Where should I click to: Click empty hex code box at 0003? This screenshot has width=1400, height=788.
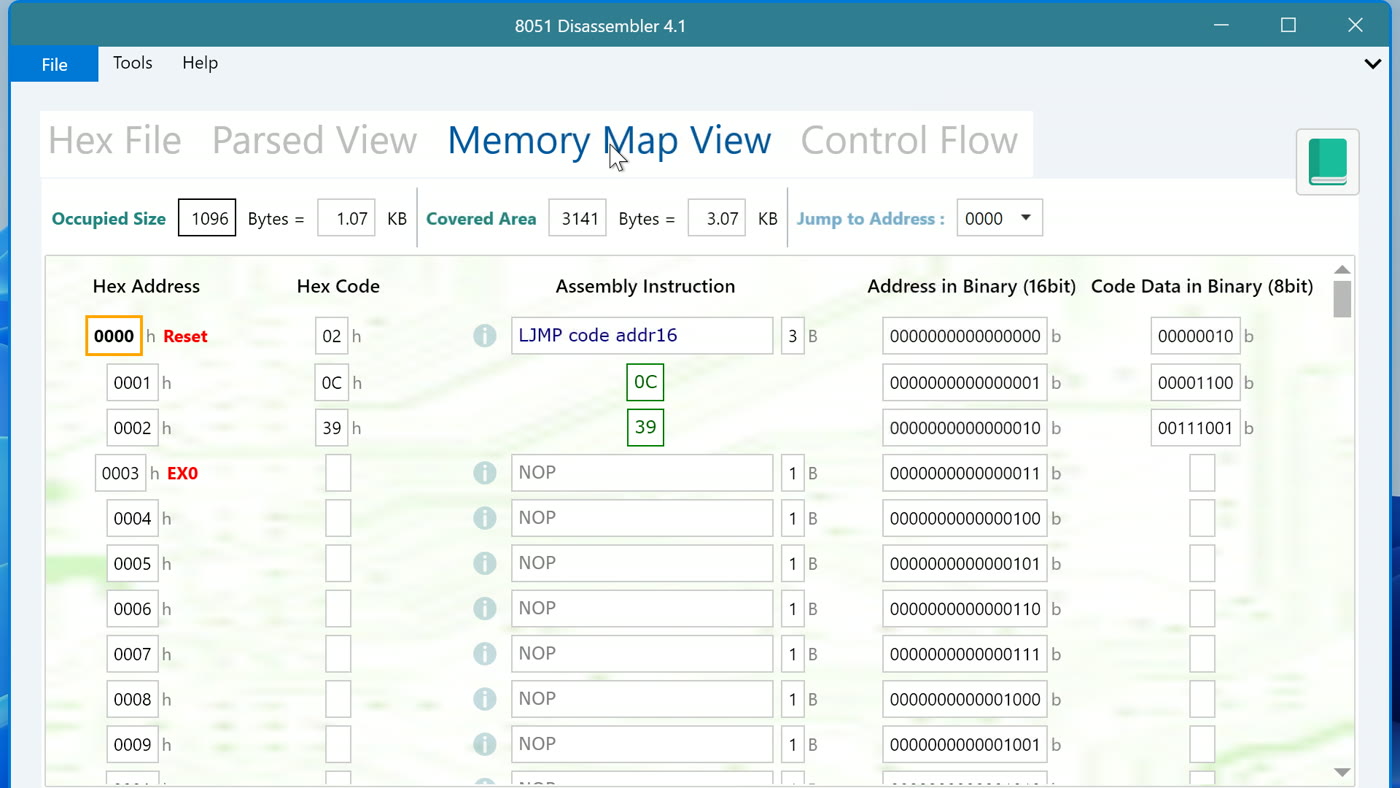click(338, 473)
